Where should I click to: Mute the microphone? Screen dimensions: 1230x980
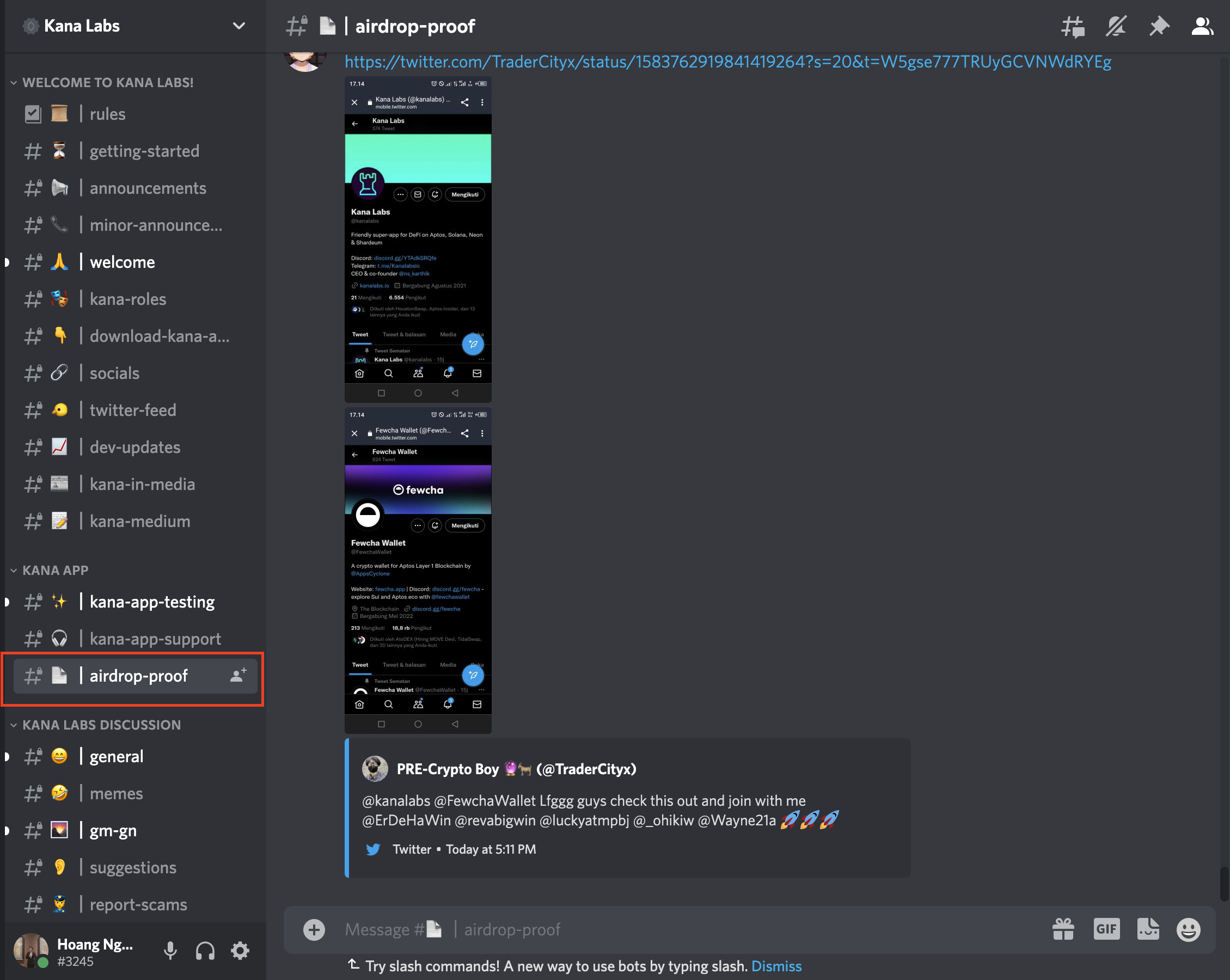(170, 951)
